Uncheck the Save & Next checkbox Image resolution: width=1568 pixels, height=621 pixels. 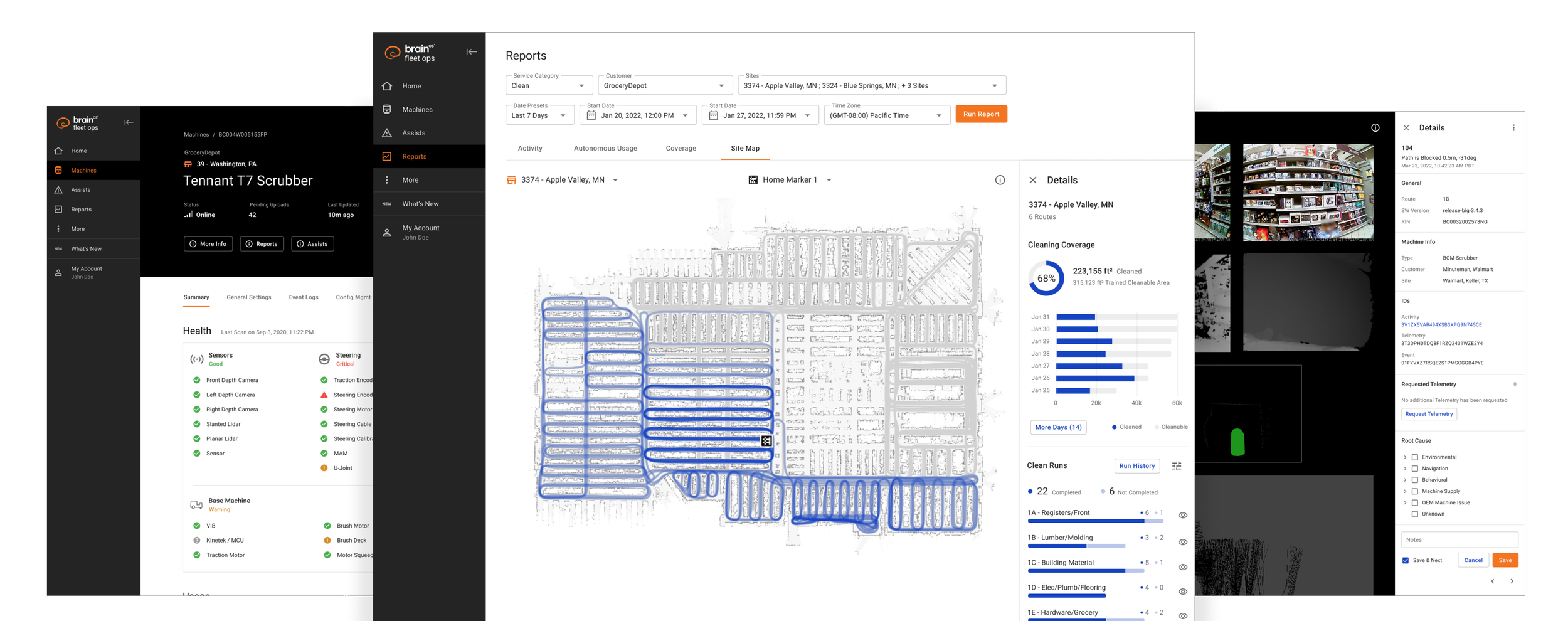coord(1406,561)
